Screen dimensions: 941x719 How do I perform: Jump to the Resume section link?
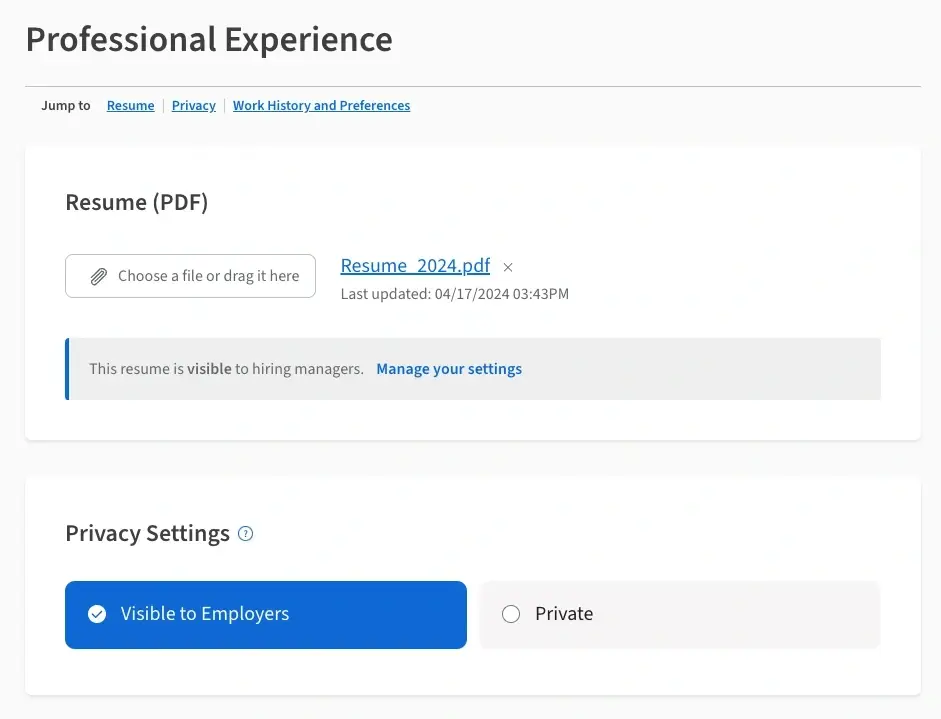pos(130,106)
